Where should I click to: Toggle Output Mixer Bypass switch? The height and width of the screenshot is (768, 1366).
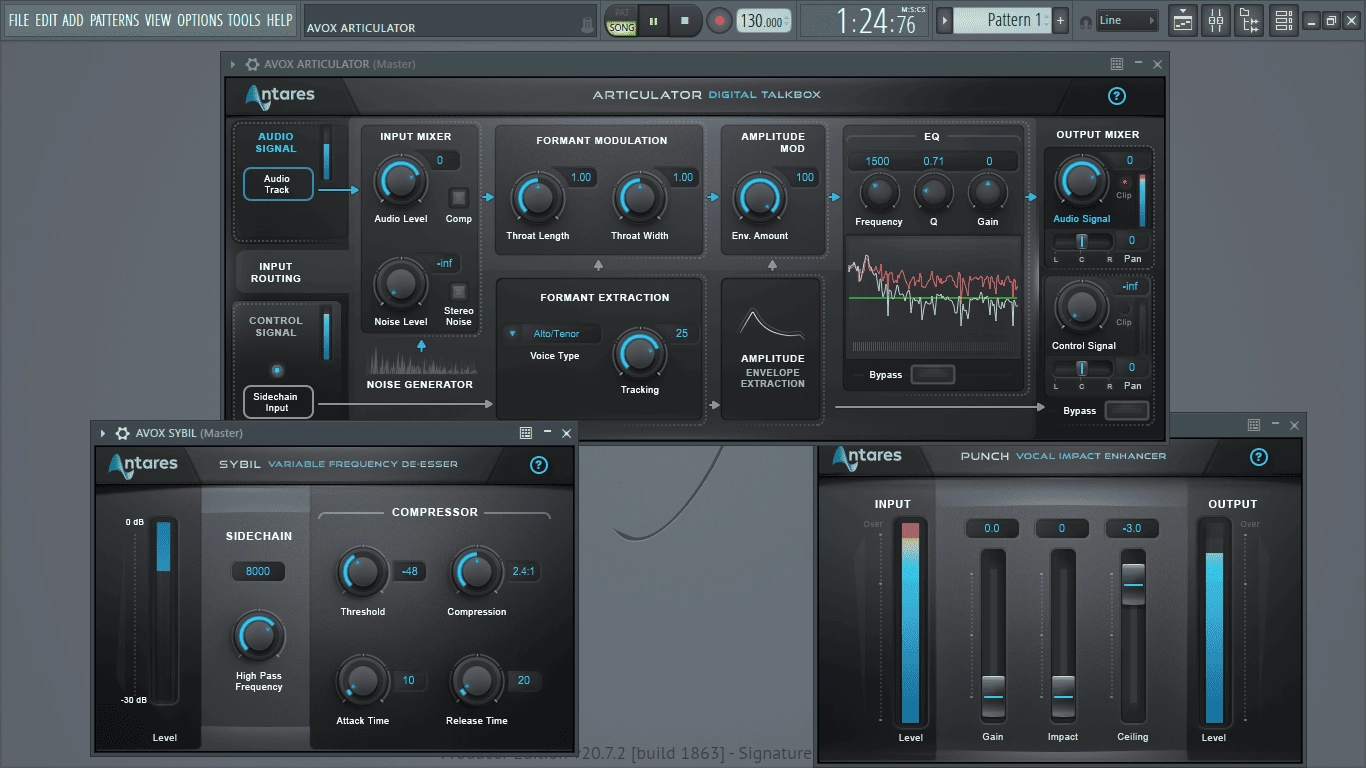tap(1127, 411)
